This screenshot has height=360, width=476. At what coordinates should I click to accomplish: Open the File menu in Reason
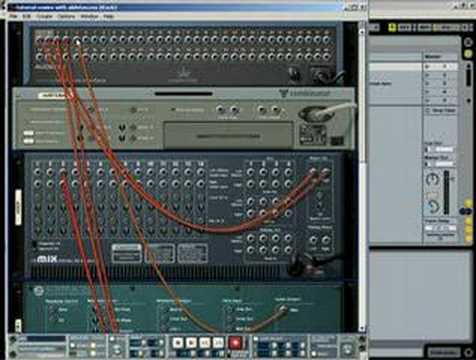tap(13, 16)
